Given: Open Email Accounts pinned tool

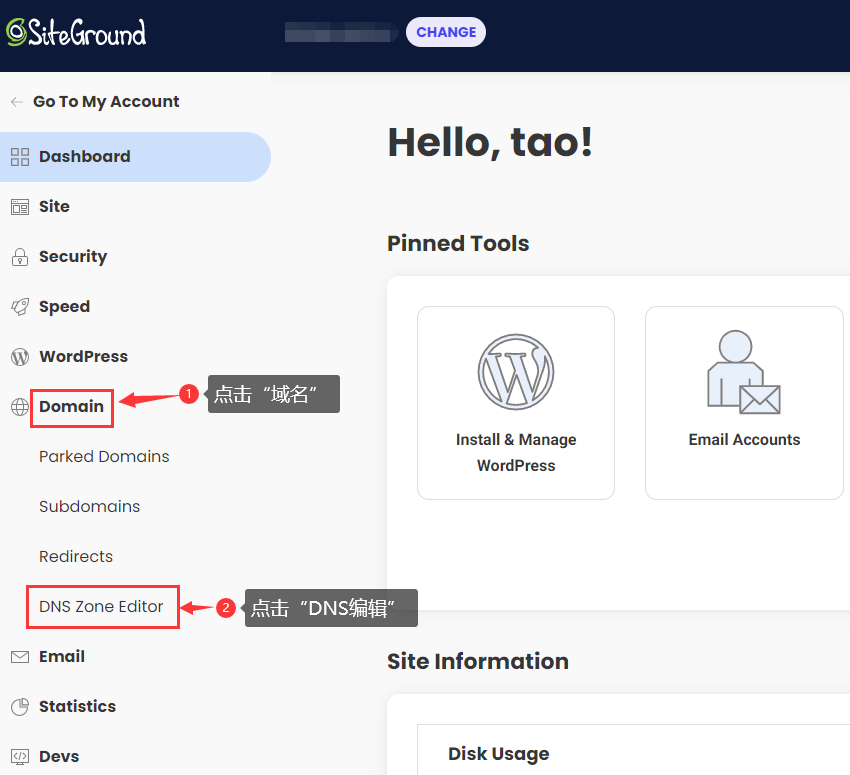Looking at the screenshot, I should pos(744,403).
